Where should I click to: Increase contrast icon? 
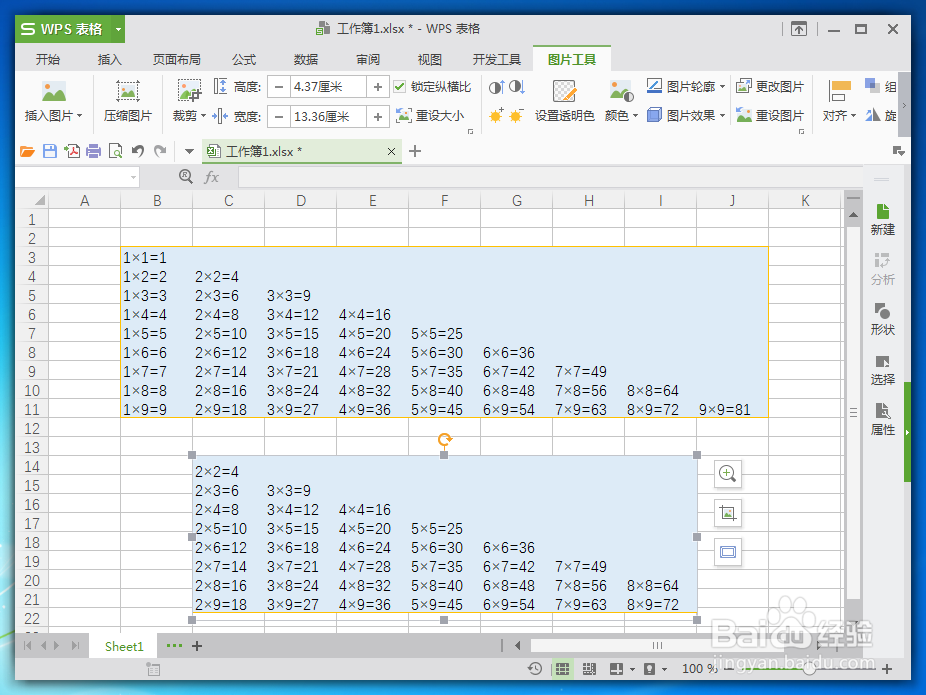(x=497, y=87)
